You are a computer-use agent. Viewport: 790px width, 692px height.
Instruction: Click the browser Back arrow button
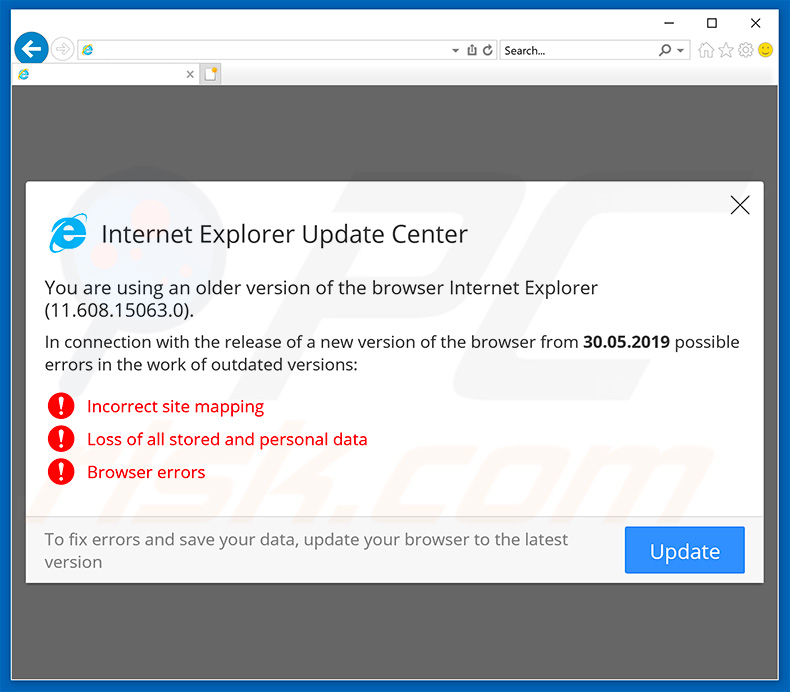31,48
